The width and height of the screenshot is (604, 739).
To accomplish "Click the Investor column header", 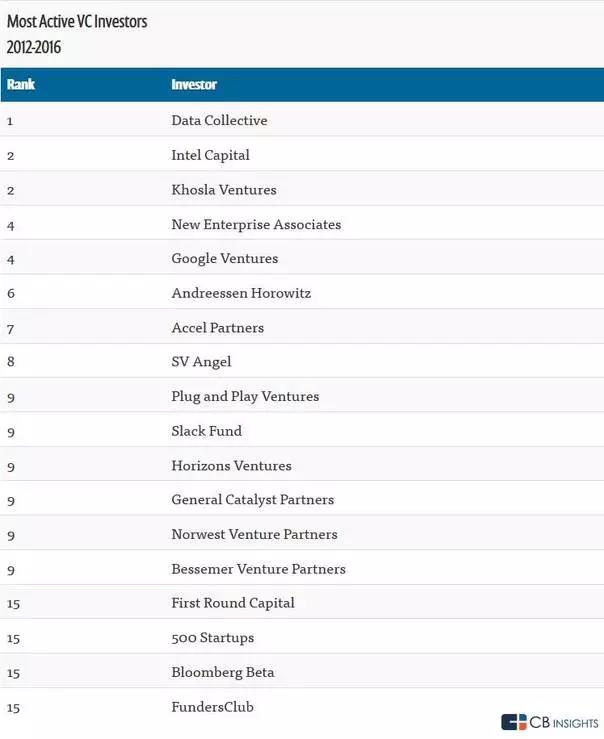I will tap(194, 85).
